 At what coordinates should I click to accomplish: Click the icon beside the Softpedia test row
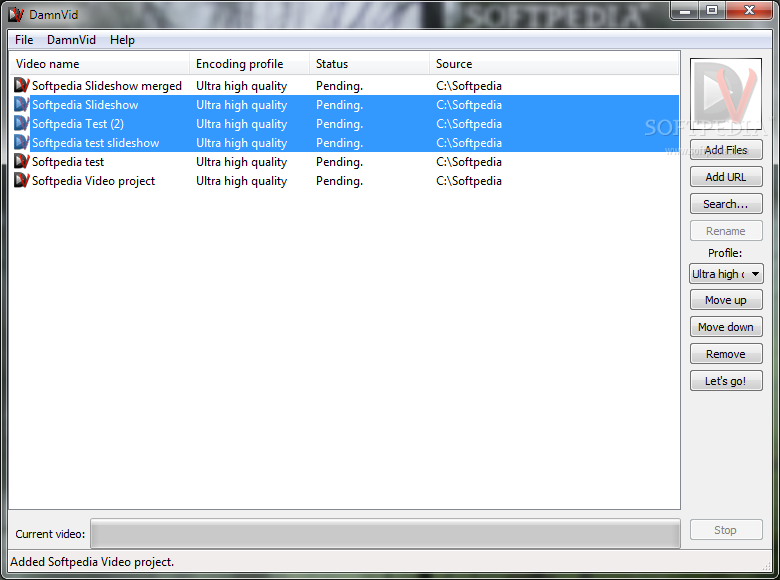point(21,162)
